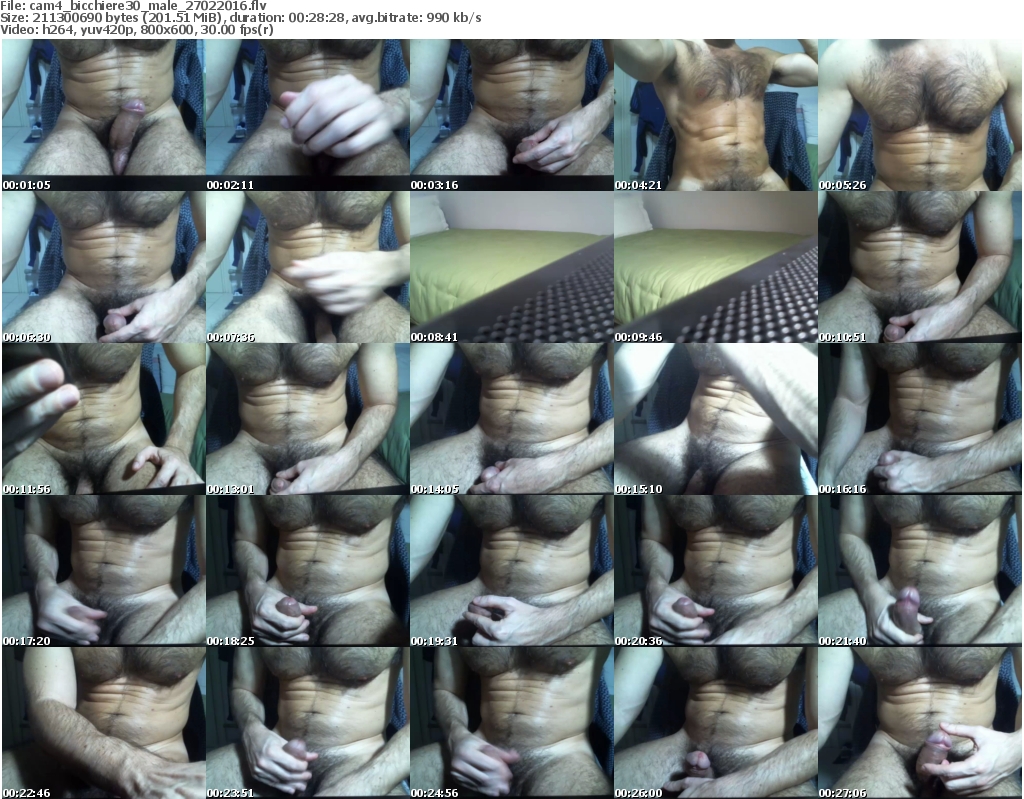Choose the frame stamped 00:14:05
The height and width of the screenshot is (799, 1024).
pyautogui.click(x=511, y=419)
